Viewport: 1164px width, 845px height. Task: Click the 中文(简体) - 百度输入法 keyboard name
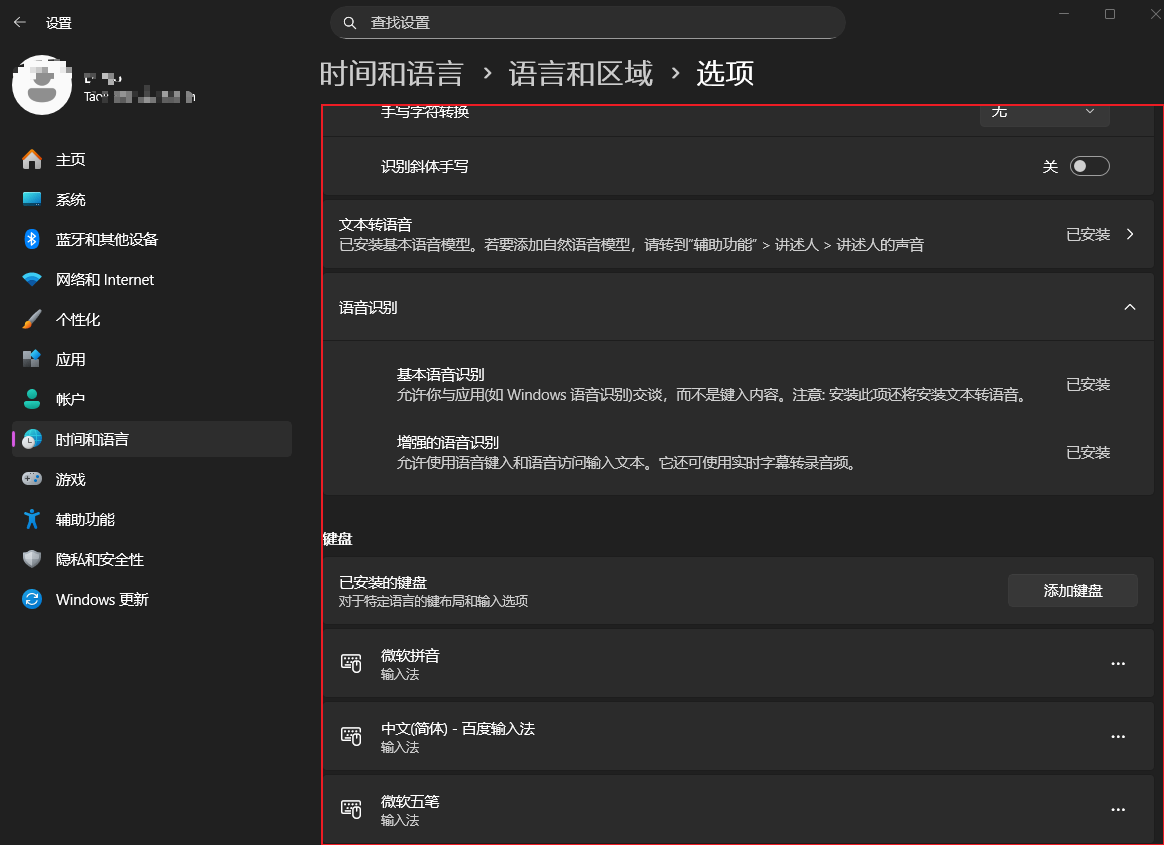click(x=457, y=728)
